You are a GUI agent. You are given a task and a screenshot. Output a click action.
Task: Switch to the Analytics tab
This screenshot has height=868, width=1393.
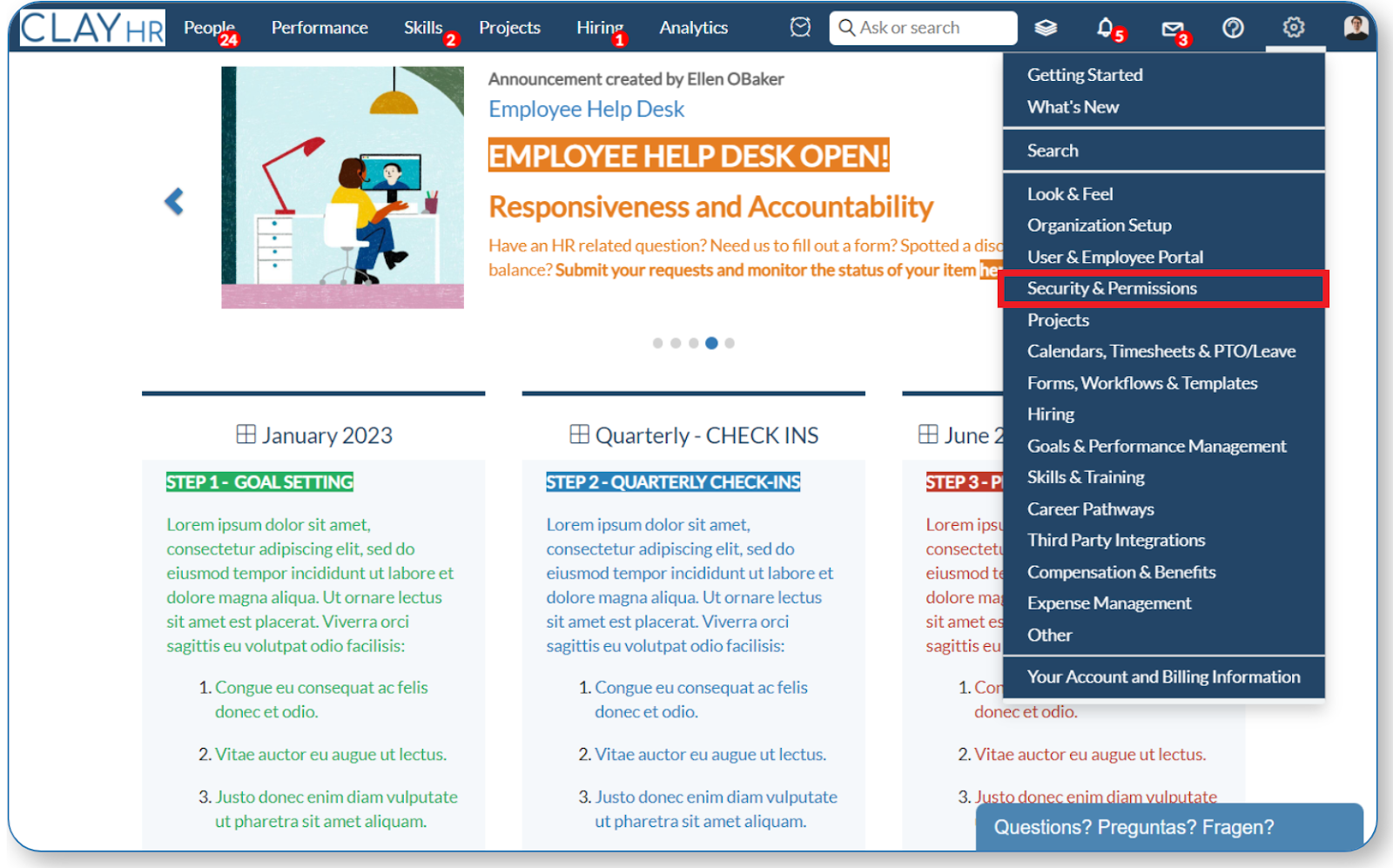693,27
